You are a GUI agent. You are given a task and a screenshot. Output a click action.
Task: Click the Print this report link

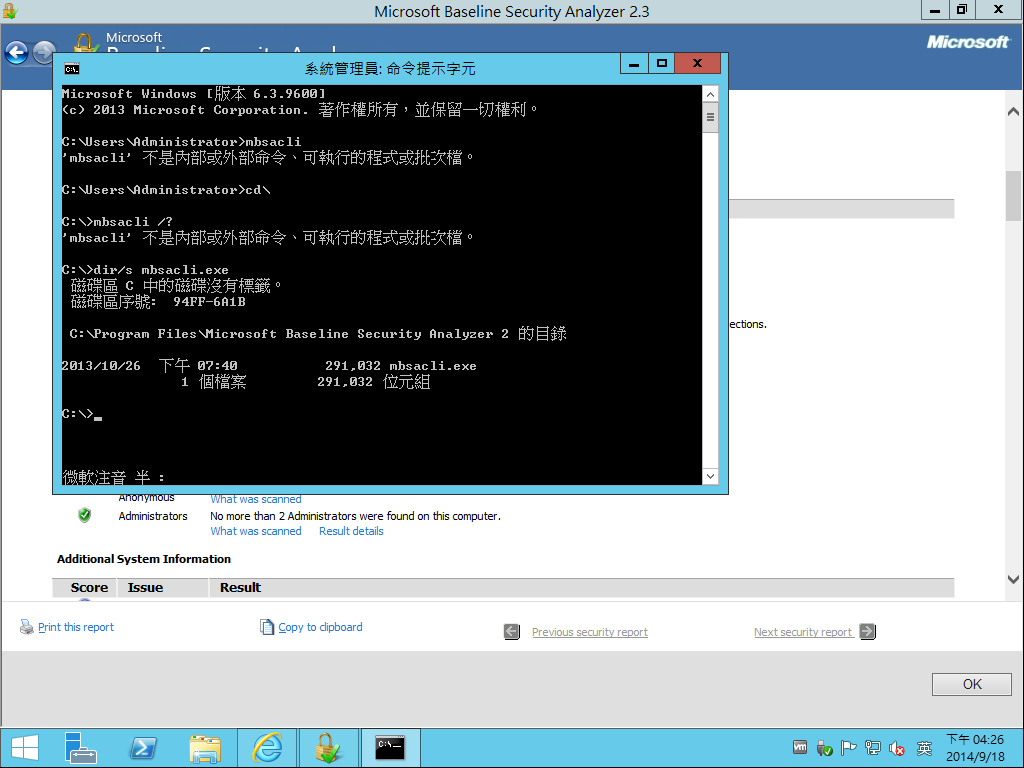pyautogui.click(x=76, y=627)
